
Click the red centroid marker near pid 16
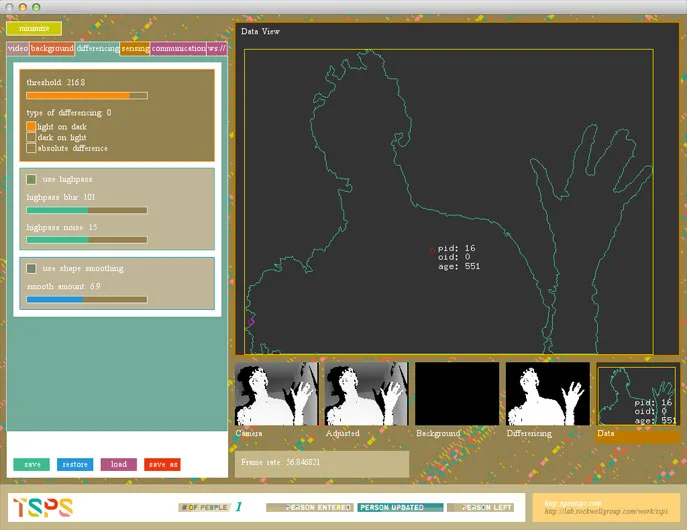coord(432,251)
